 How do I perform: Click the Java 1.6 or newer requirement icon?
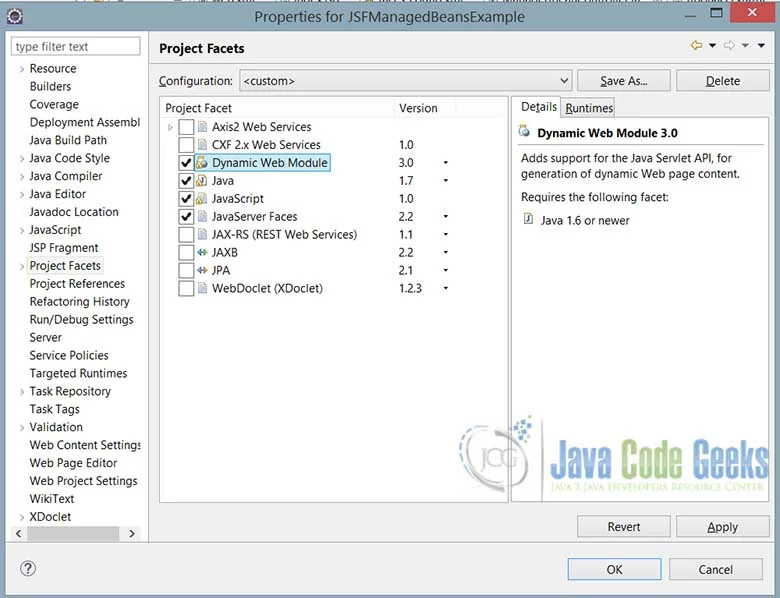[528, 219]
